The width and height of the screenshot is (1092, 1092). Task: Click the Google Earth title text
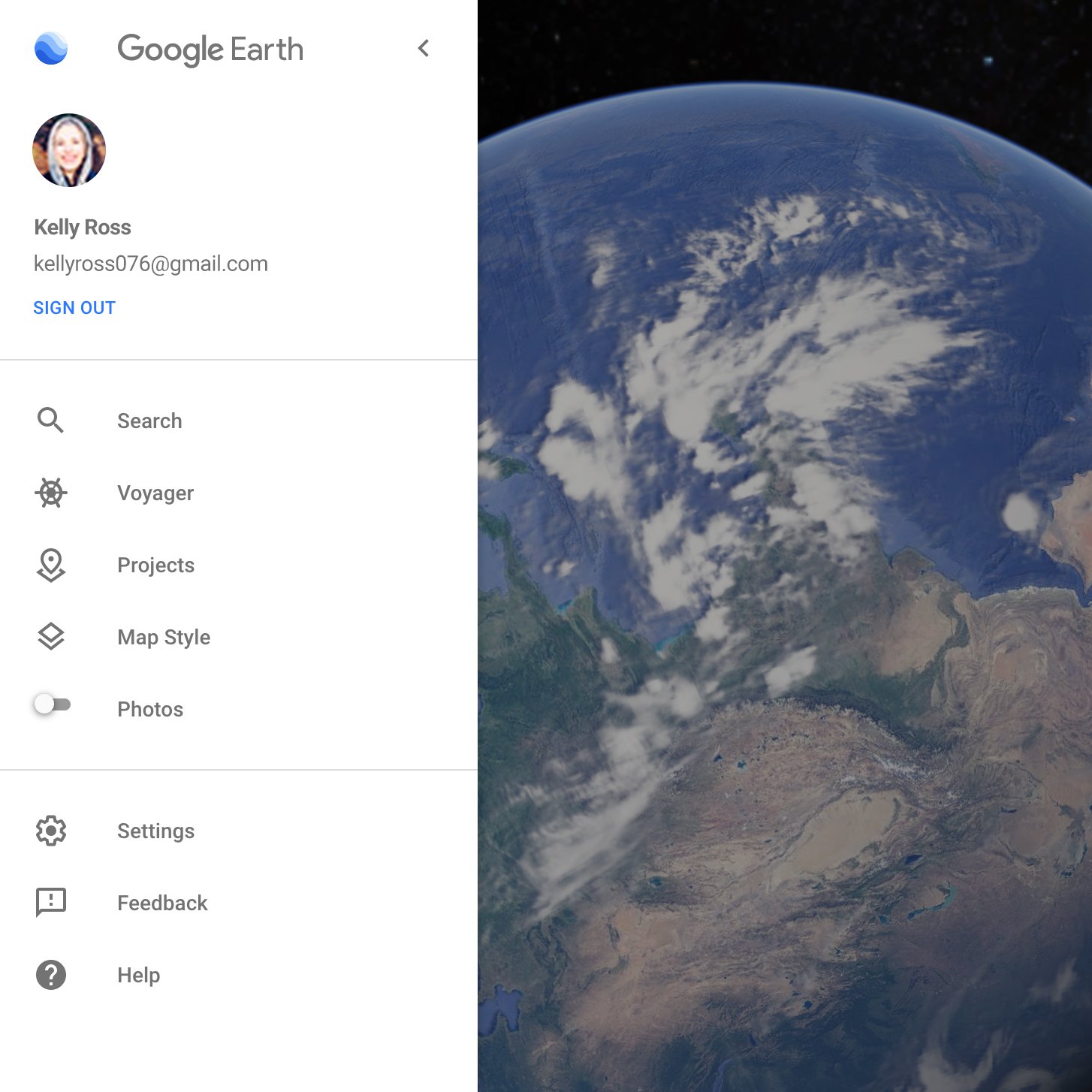[x=210, y=50]
